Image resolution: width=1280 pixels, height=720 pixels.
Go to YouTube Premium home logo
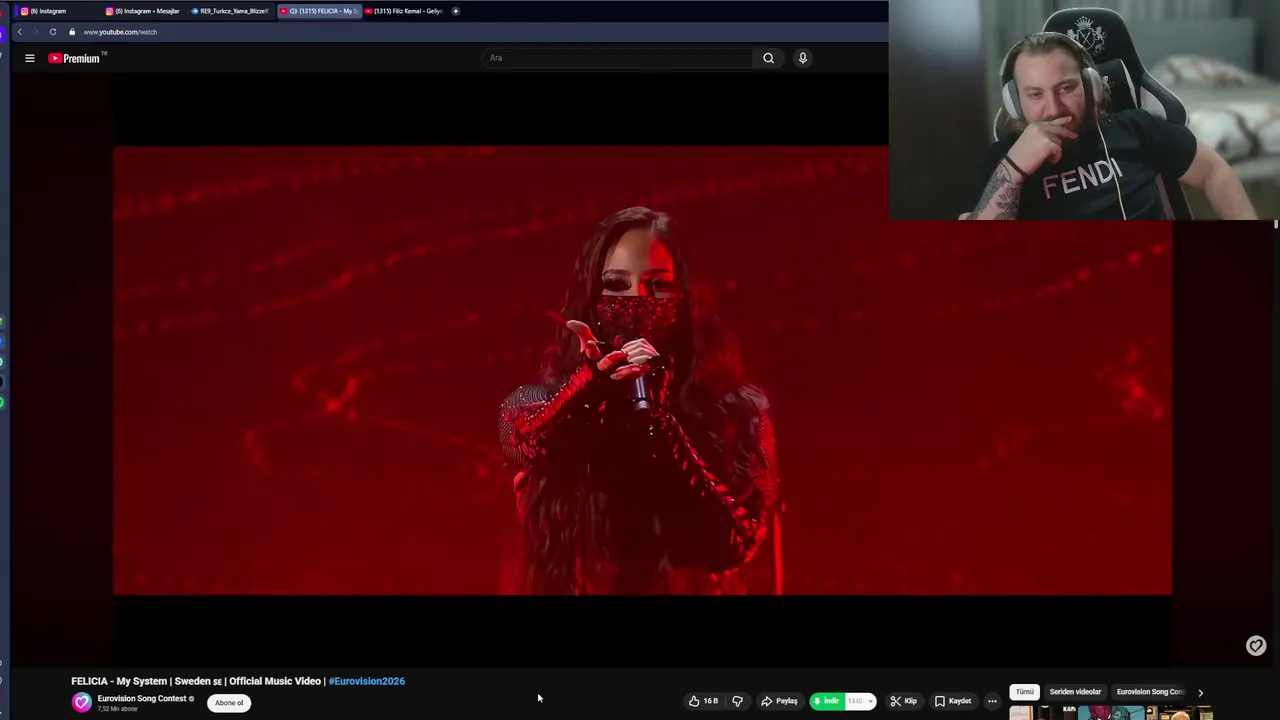pyautogui.click(x=75, y=58)
